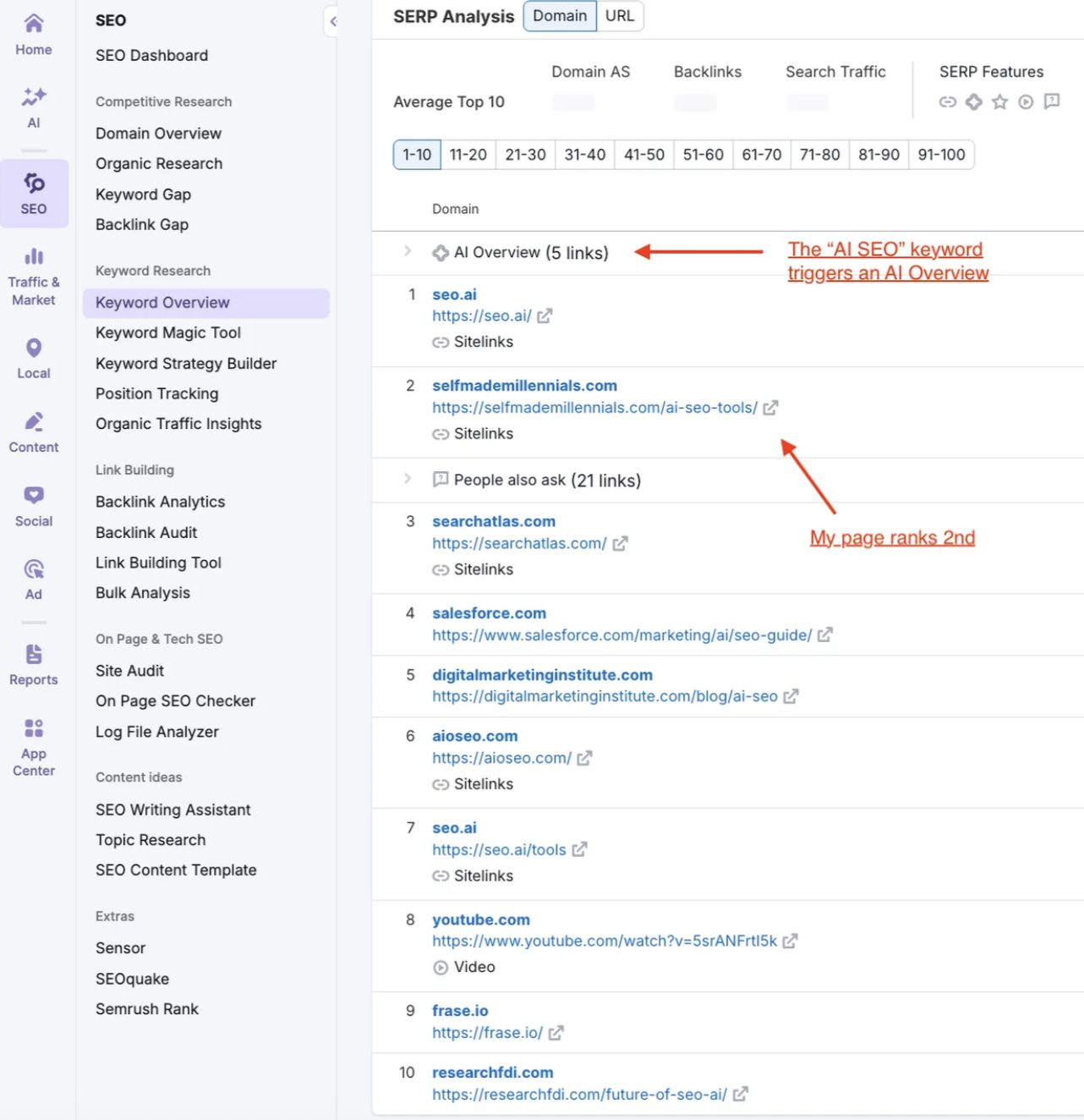Open the AI sparkle icon in sidebar
This screenshot has height=1120, width=1084.
34,96
